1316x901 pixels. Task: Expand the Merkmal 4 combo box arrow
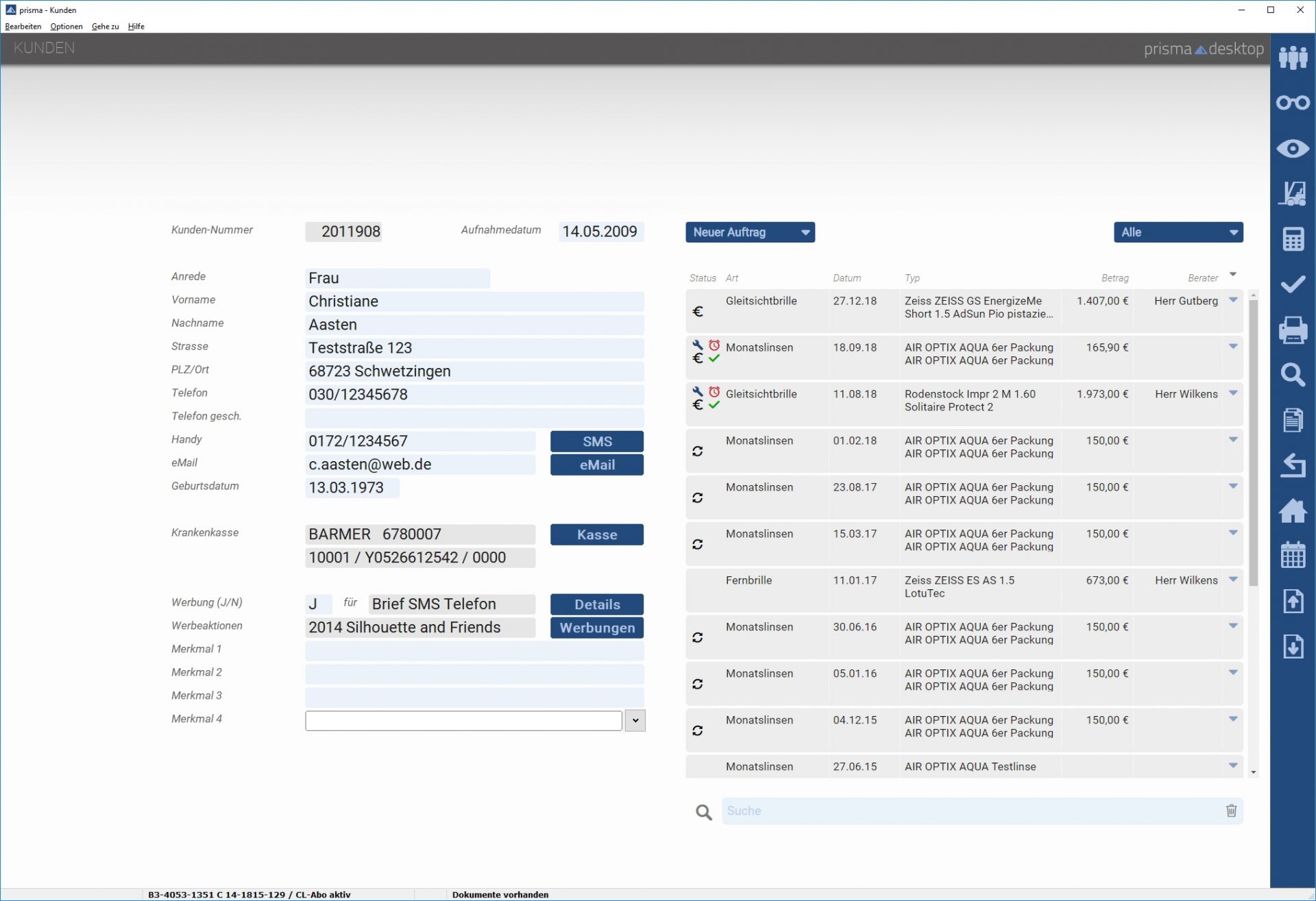coord(635,721)
